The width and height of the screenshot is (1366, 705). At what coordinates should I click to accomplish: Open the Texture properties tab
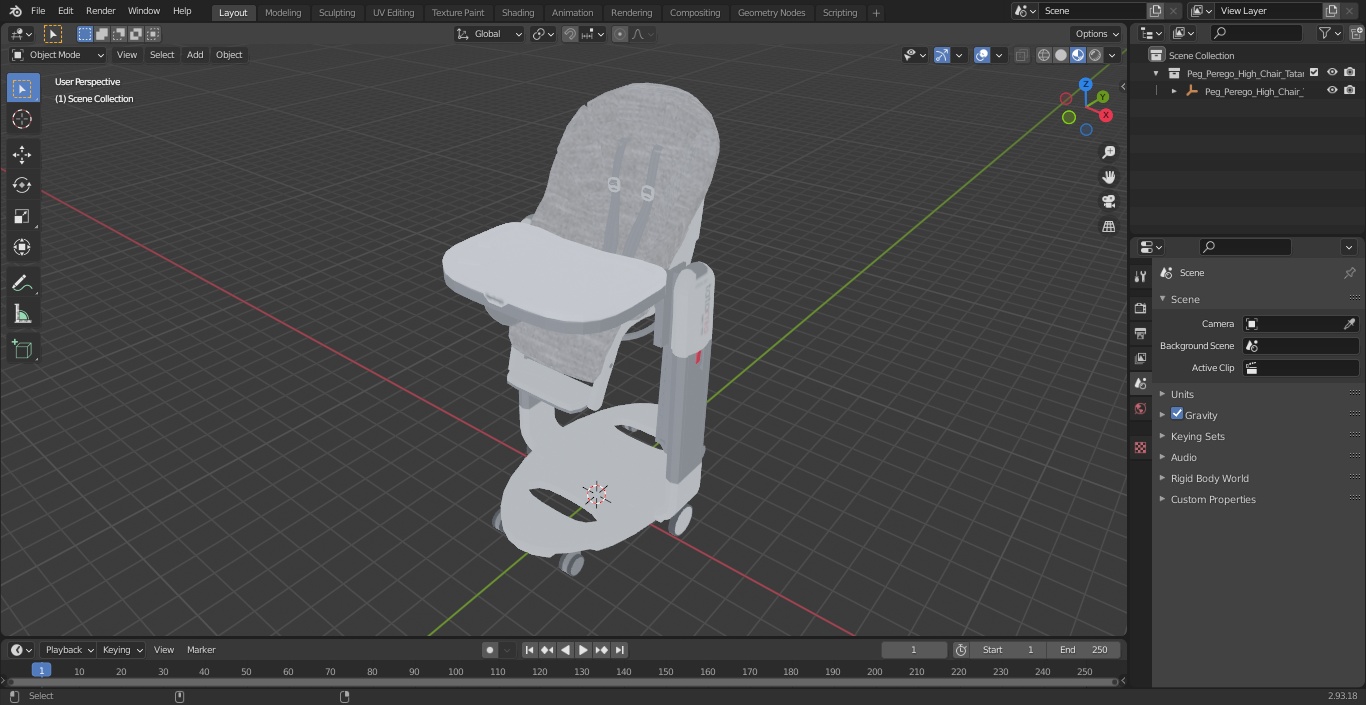coord(1140,447)
